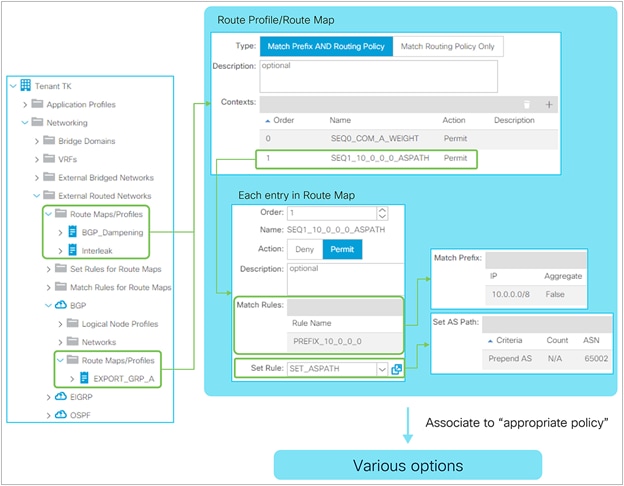The height and width of the screenshot is (486, 624).
Task: Click the BGP cloud icon
Action: pos(60,305)
